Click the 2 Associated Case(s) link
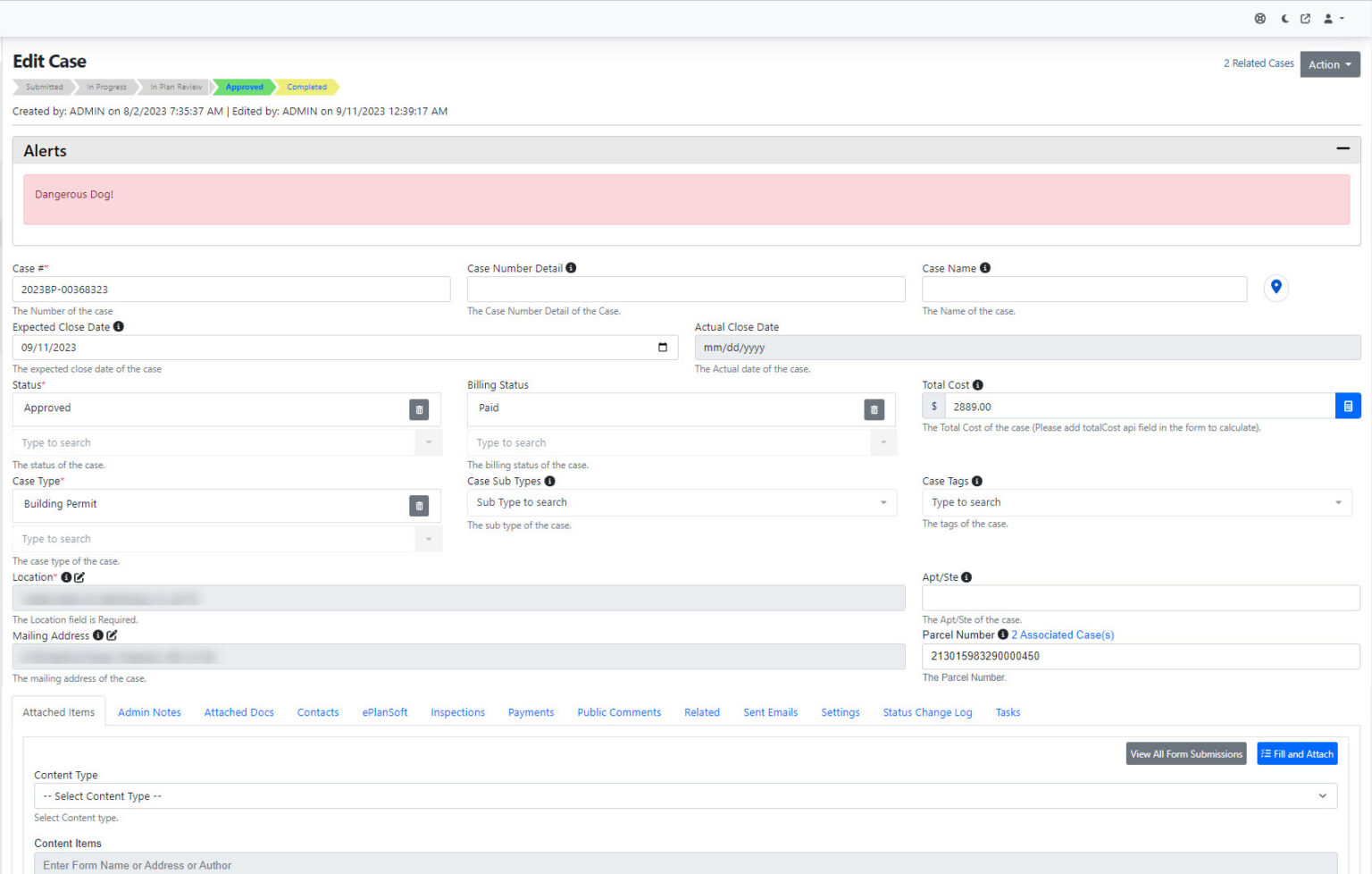The image size is (1372, 874). click(1062, 634)
